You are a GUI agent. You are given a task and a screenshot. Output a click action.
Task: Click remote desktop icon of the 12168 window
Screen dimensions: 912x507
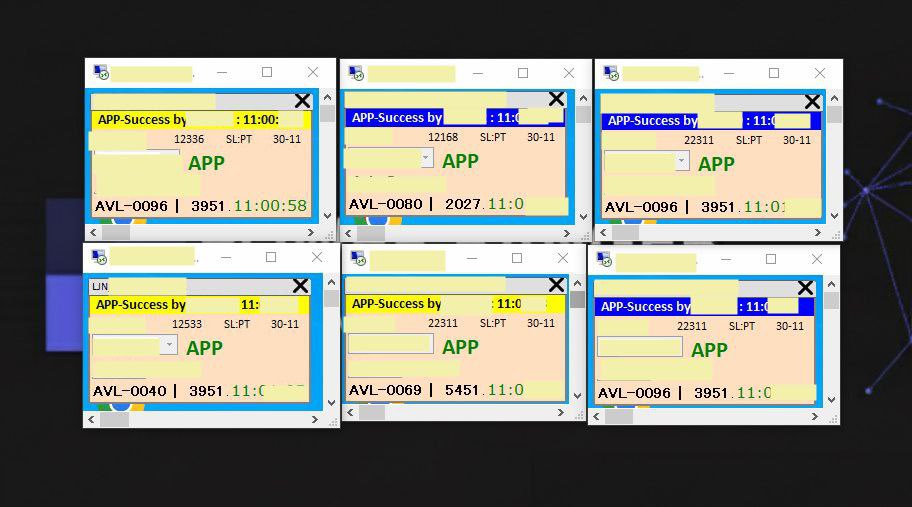pyautogui.click(x=356, y=73)
